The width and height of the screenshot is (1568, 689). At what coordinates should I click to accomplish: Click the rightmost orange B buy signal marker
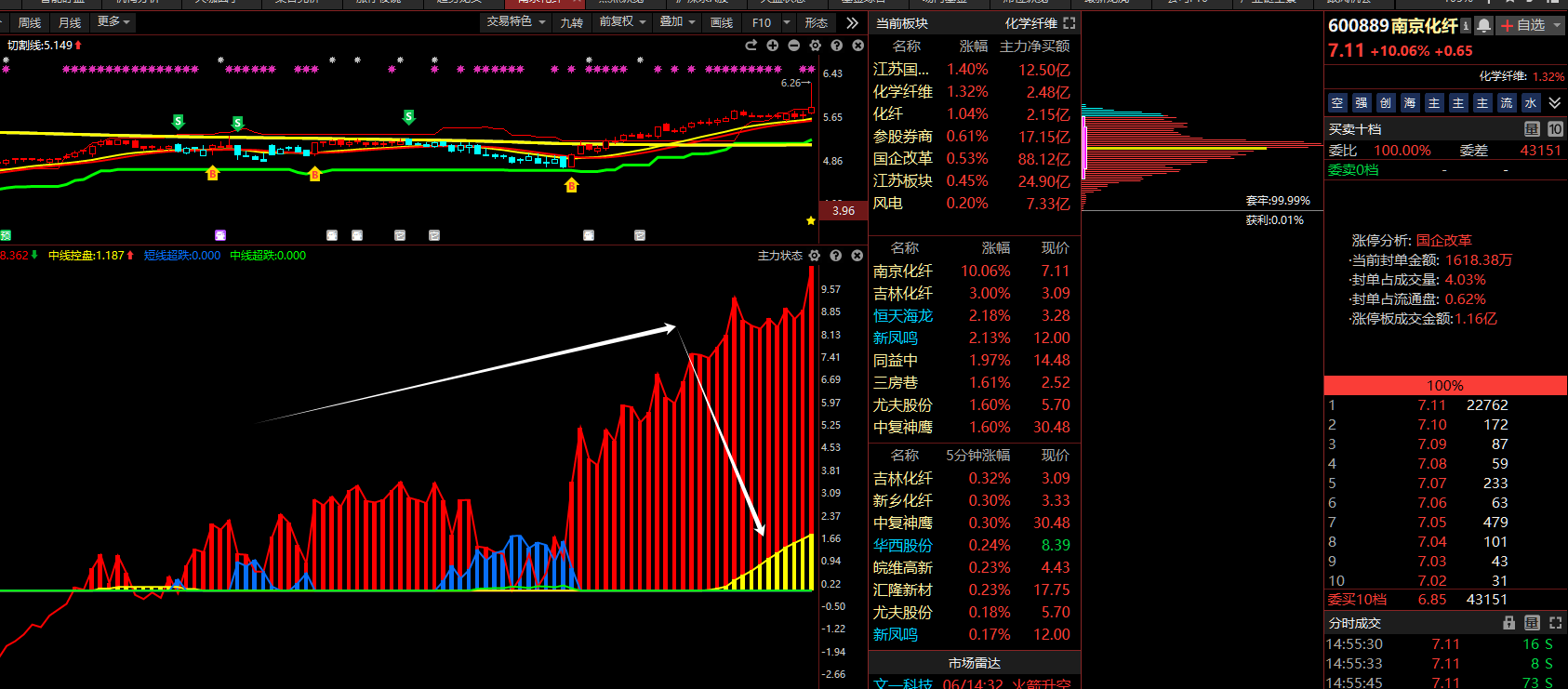pos(571,185)
